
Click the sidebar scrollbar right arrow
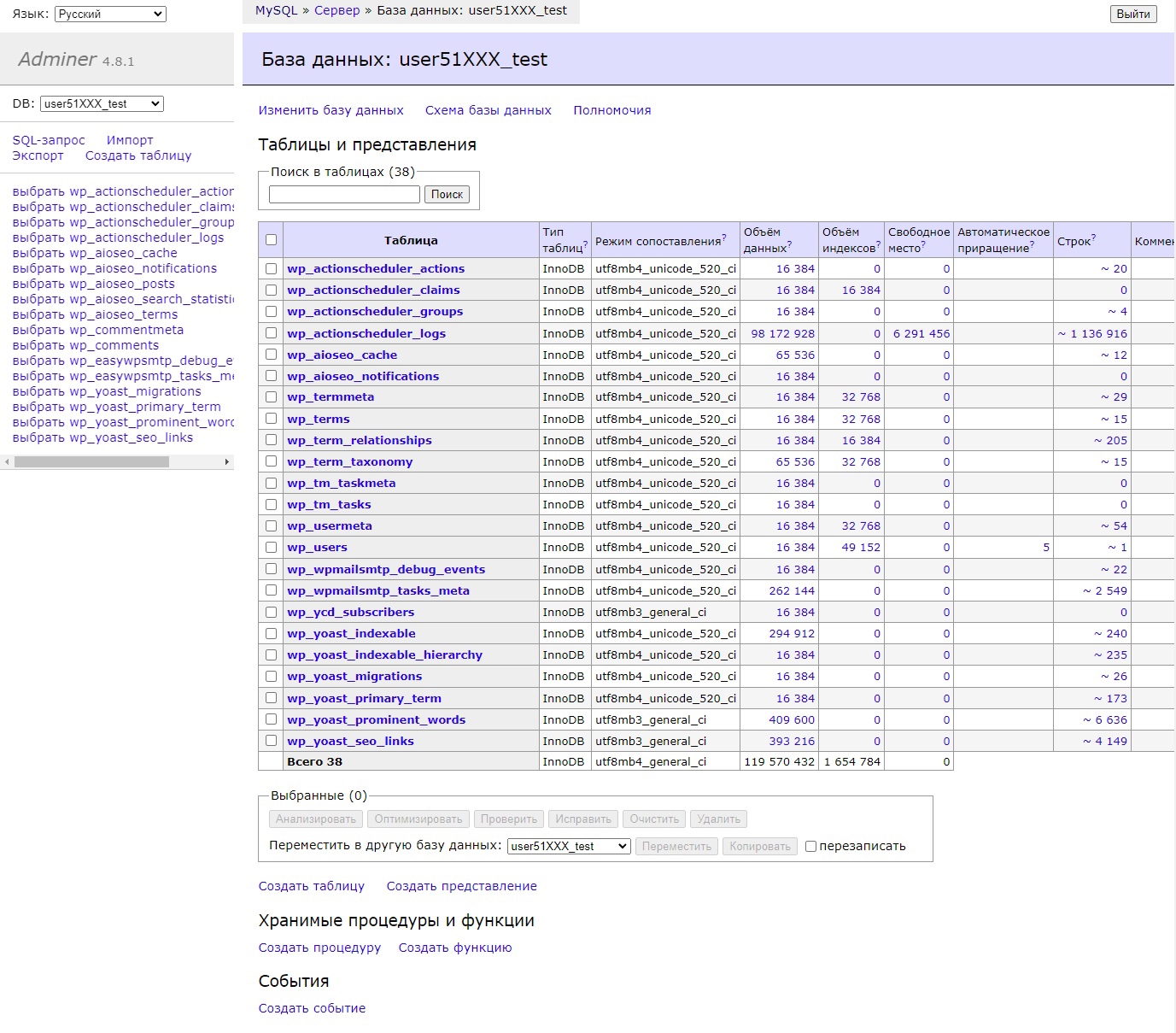[226, 462]
